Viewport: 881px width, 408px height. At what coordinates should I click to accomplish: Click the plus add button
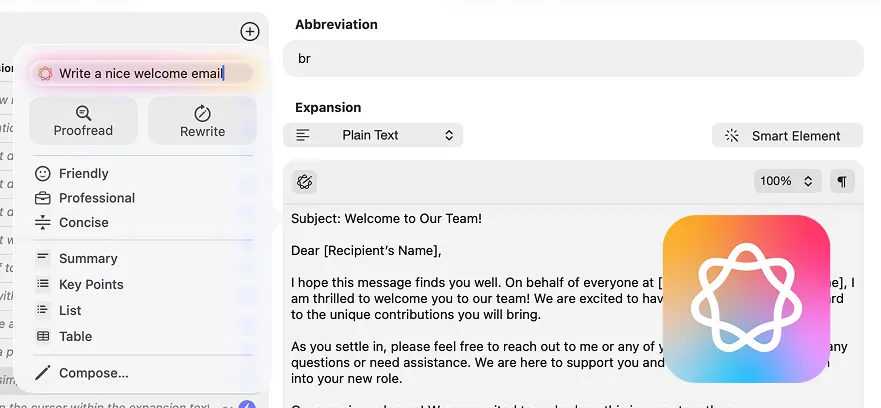(250, 32)
